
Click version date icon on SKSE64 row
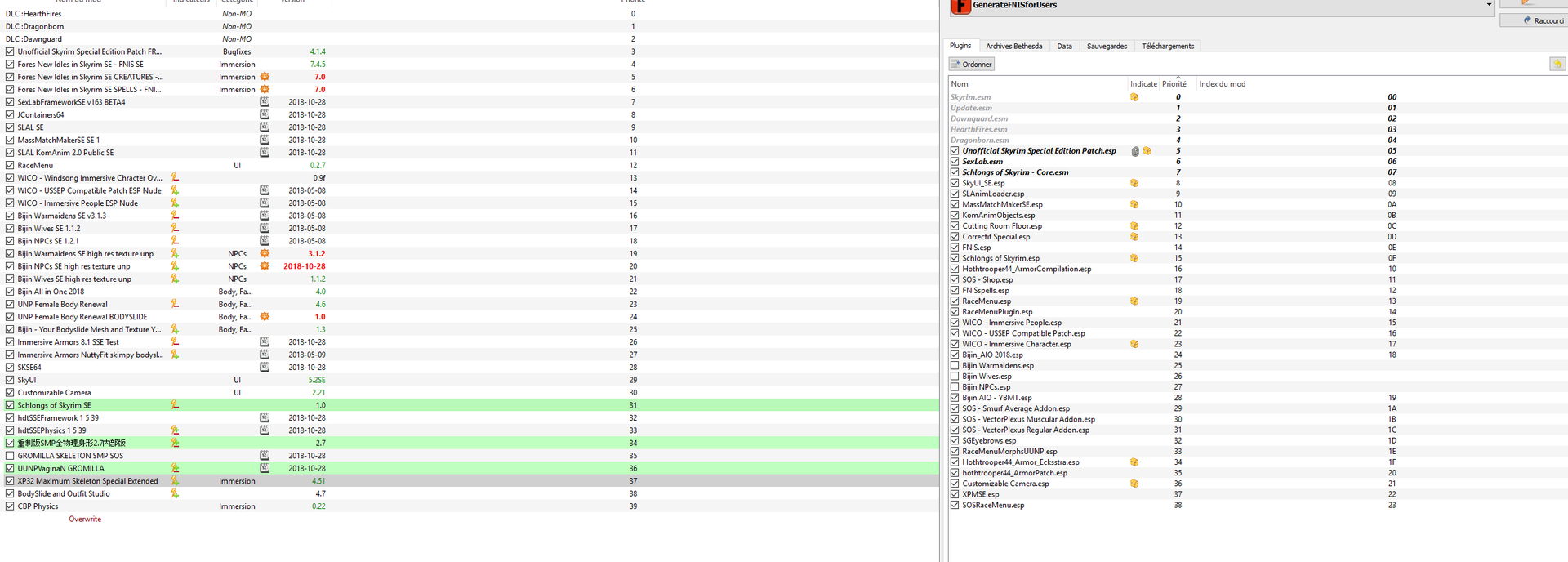(x=265, y=367)
